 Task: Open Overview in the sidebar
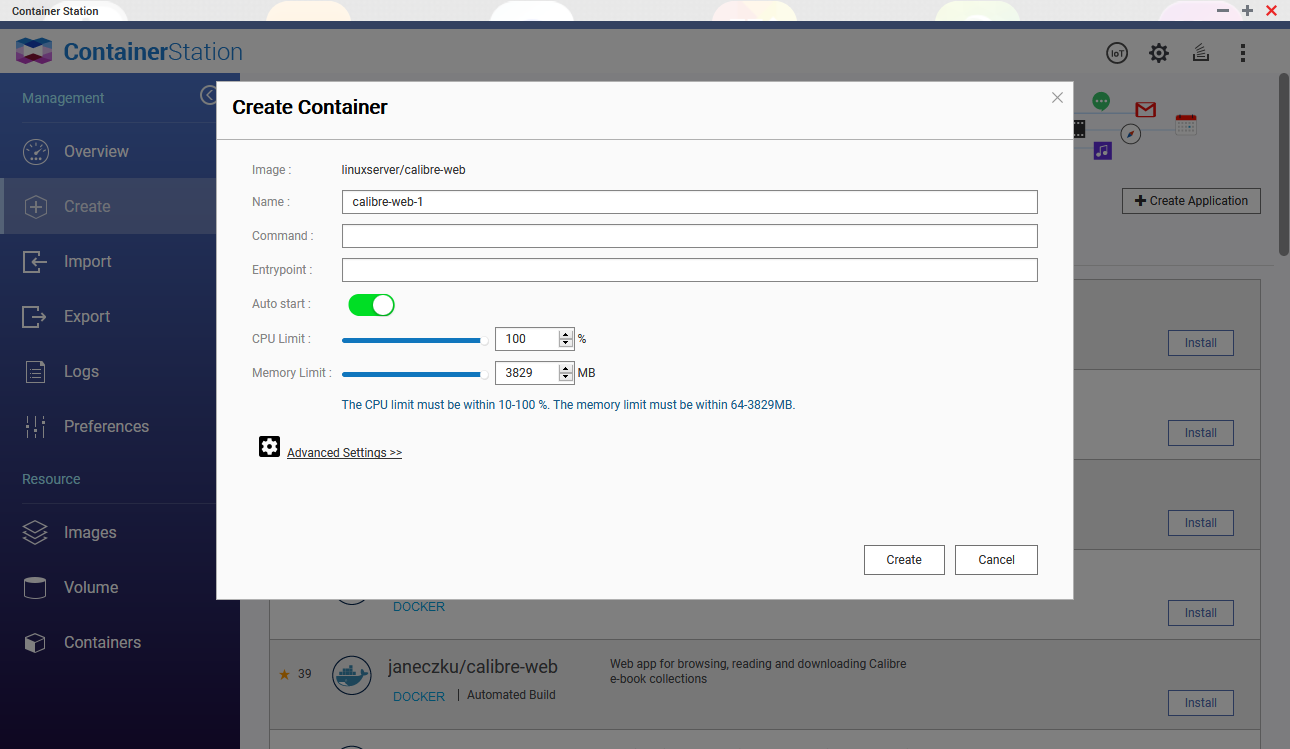[96, 152]
